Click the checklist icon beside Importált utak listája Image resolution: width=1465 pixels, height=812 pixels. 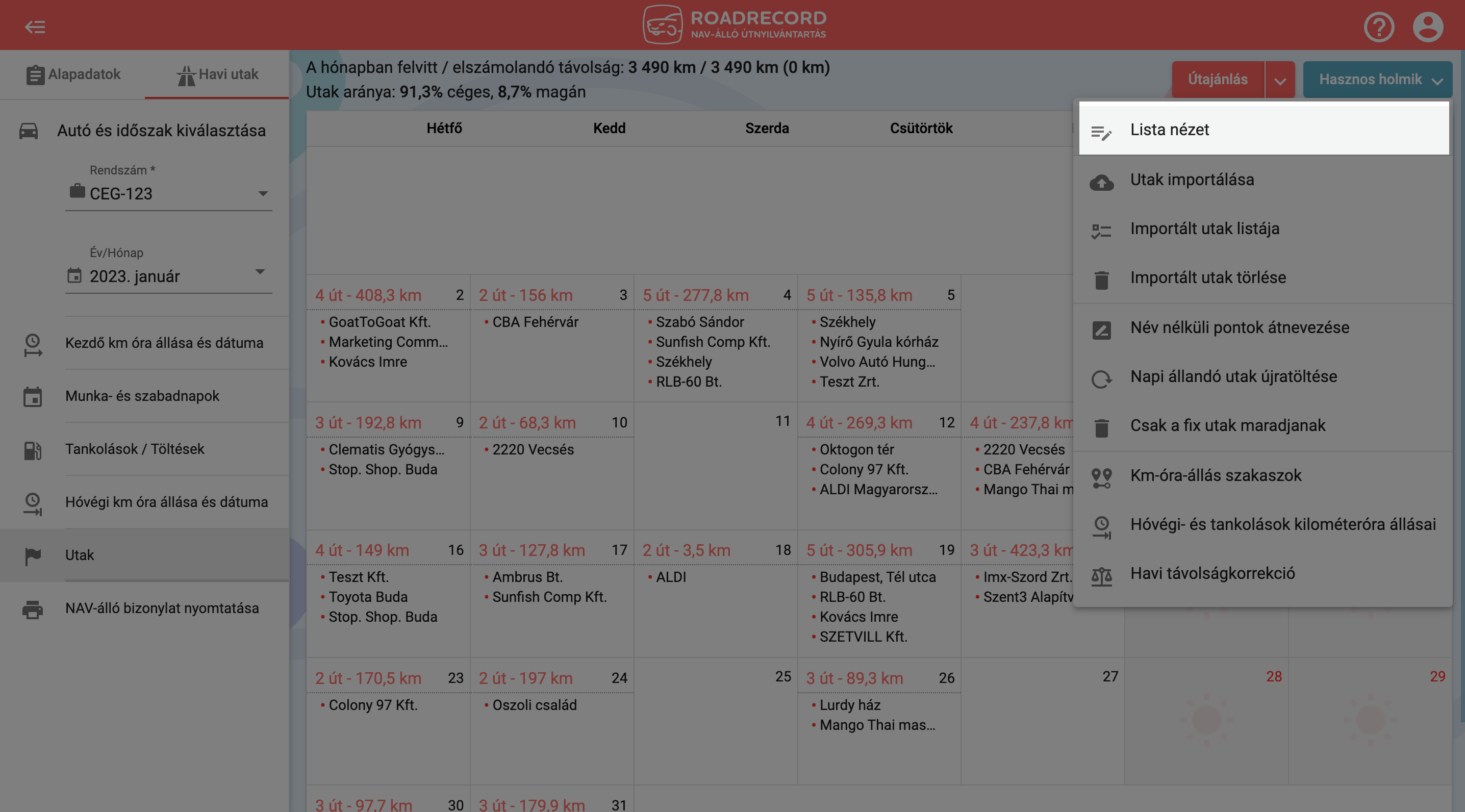1101,231
